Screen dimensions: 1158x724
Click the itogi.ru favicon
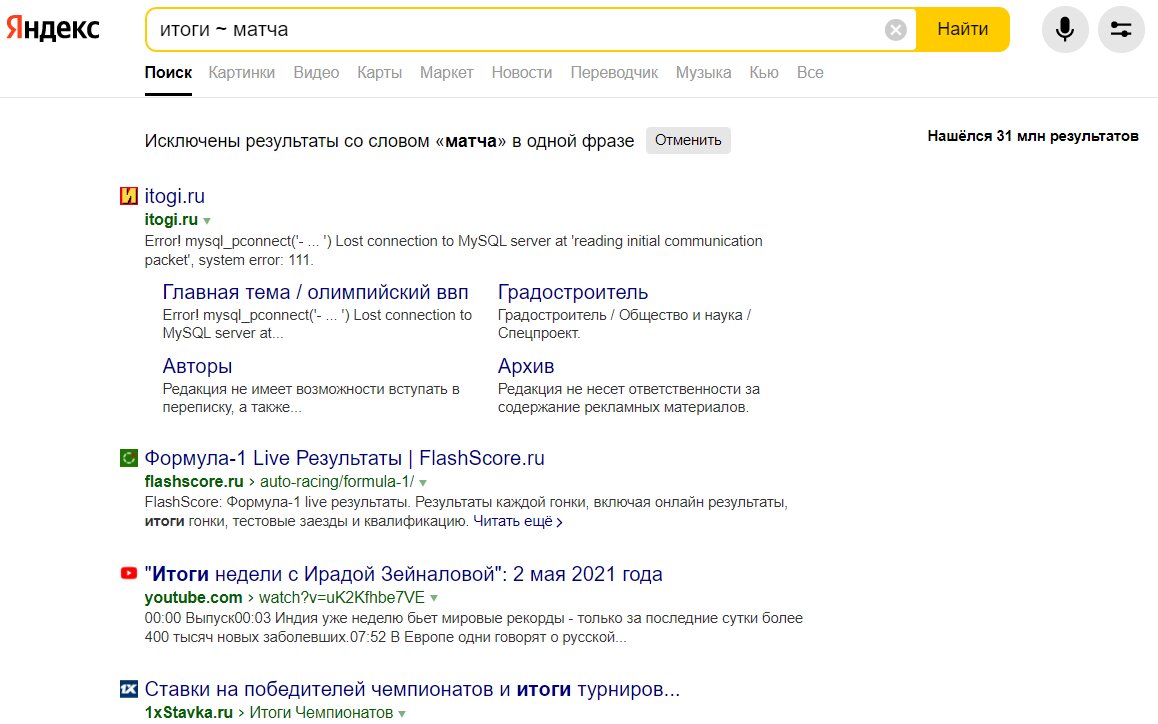[x=129, y=196]
